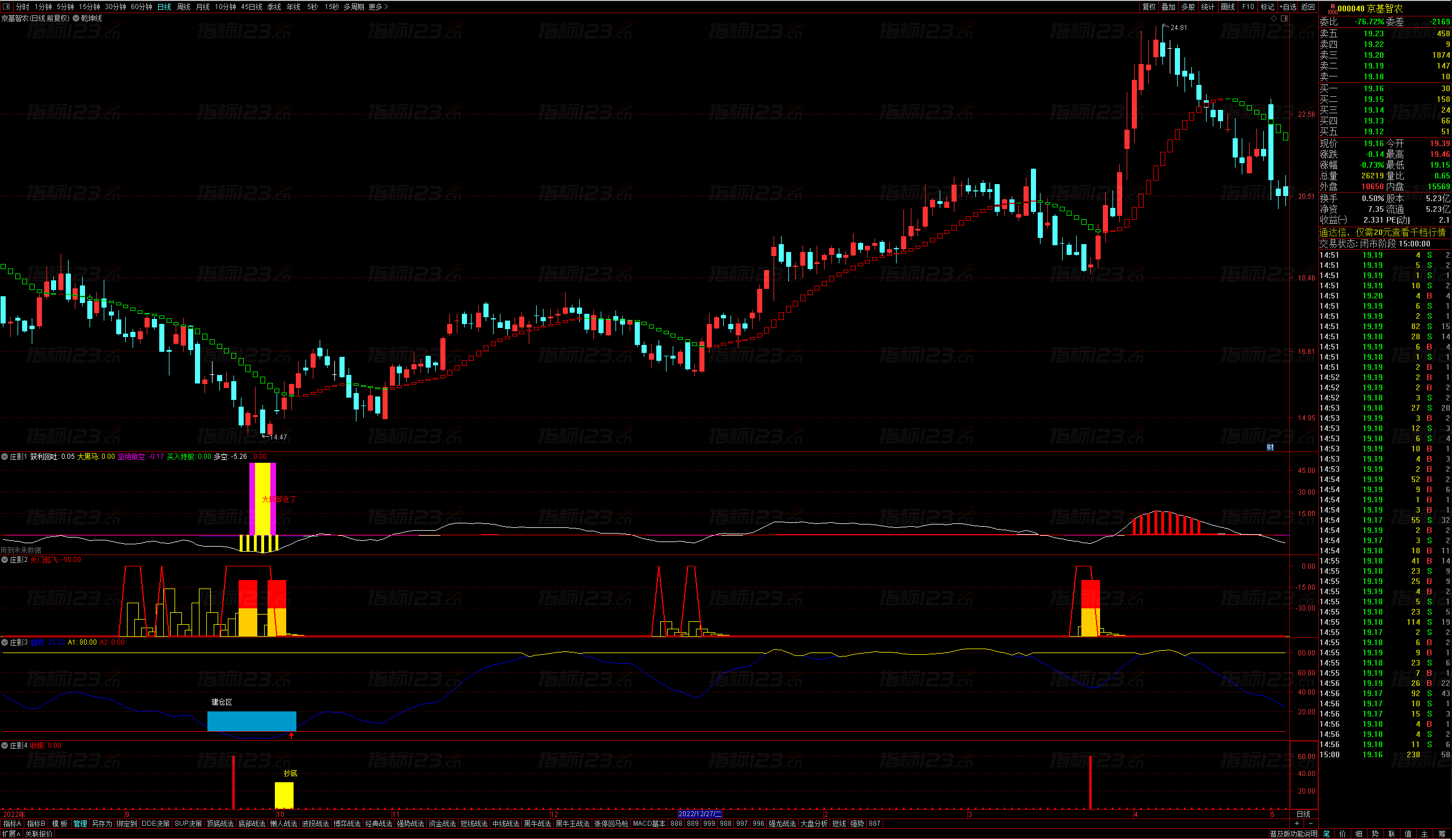Click the 复权 toolbar button
This screenshot has height=840, width=1452.
tap(1149, 7)
